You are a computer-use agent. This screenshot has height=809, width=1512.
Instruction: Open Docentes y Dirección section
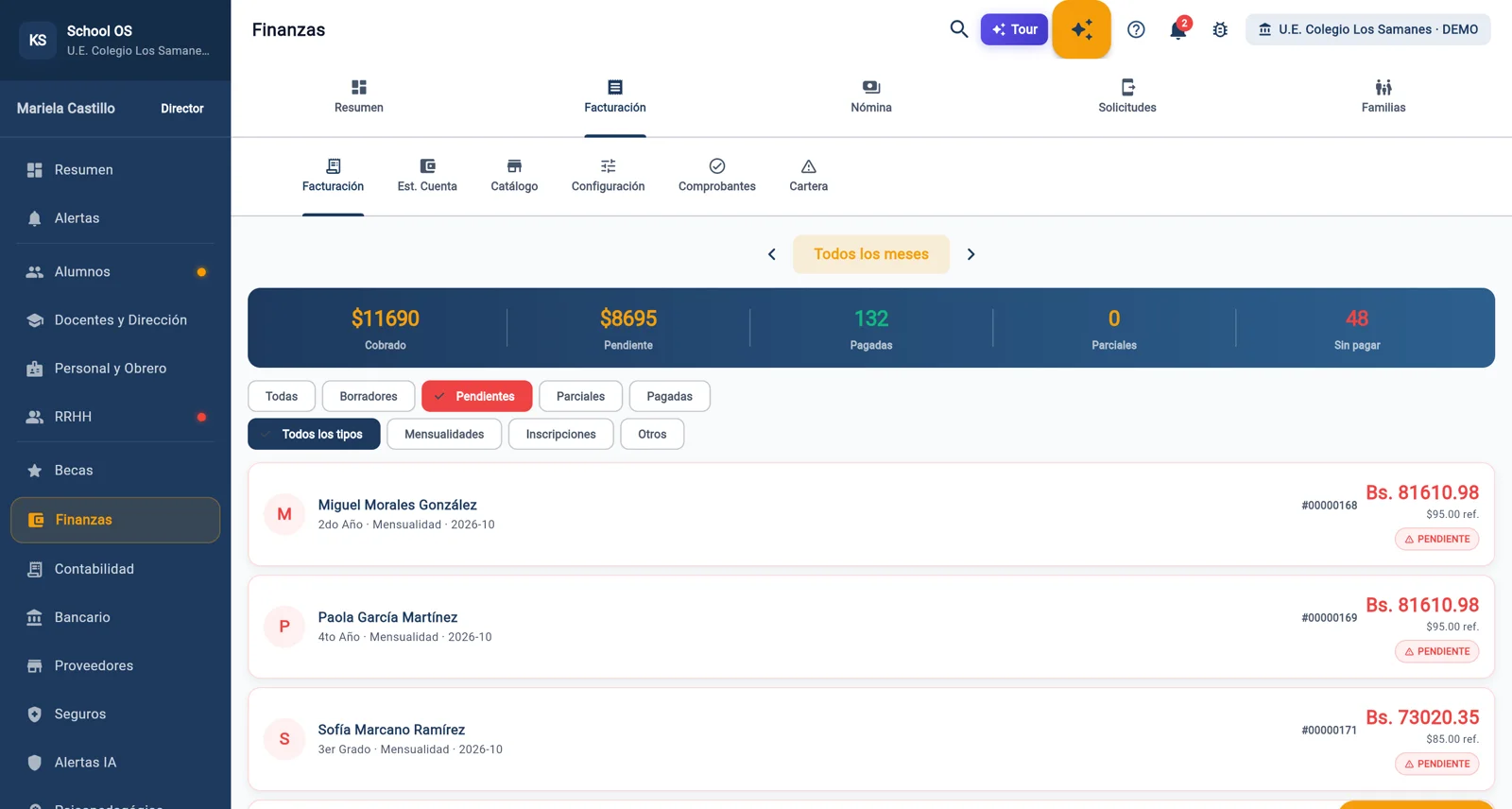tap(115, 320)
